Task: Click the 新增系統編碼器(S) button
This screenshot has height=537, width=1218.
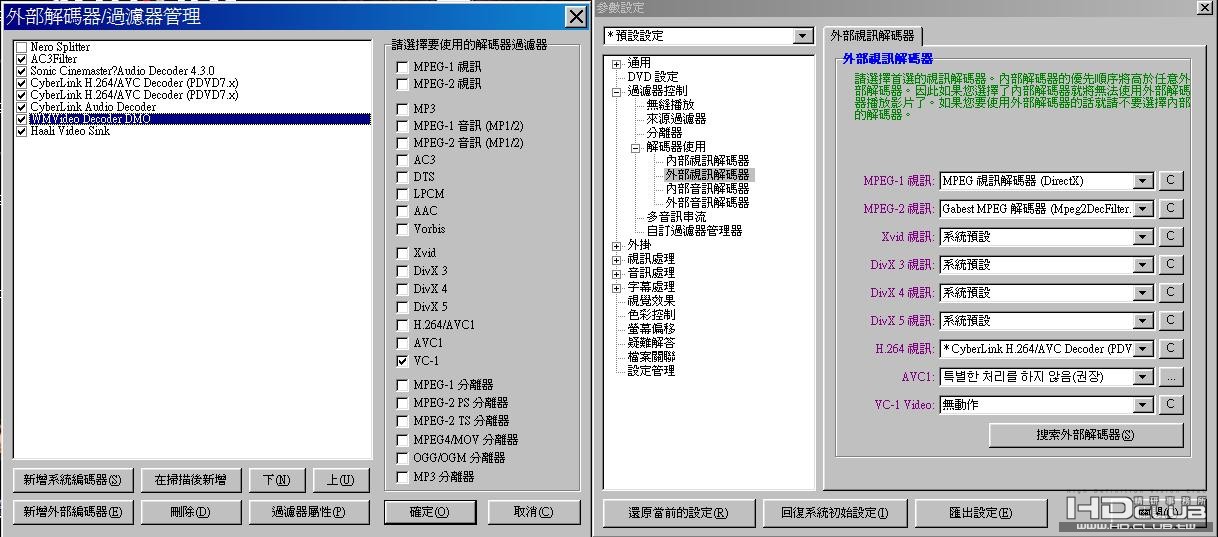Action: click(72, 480)
